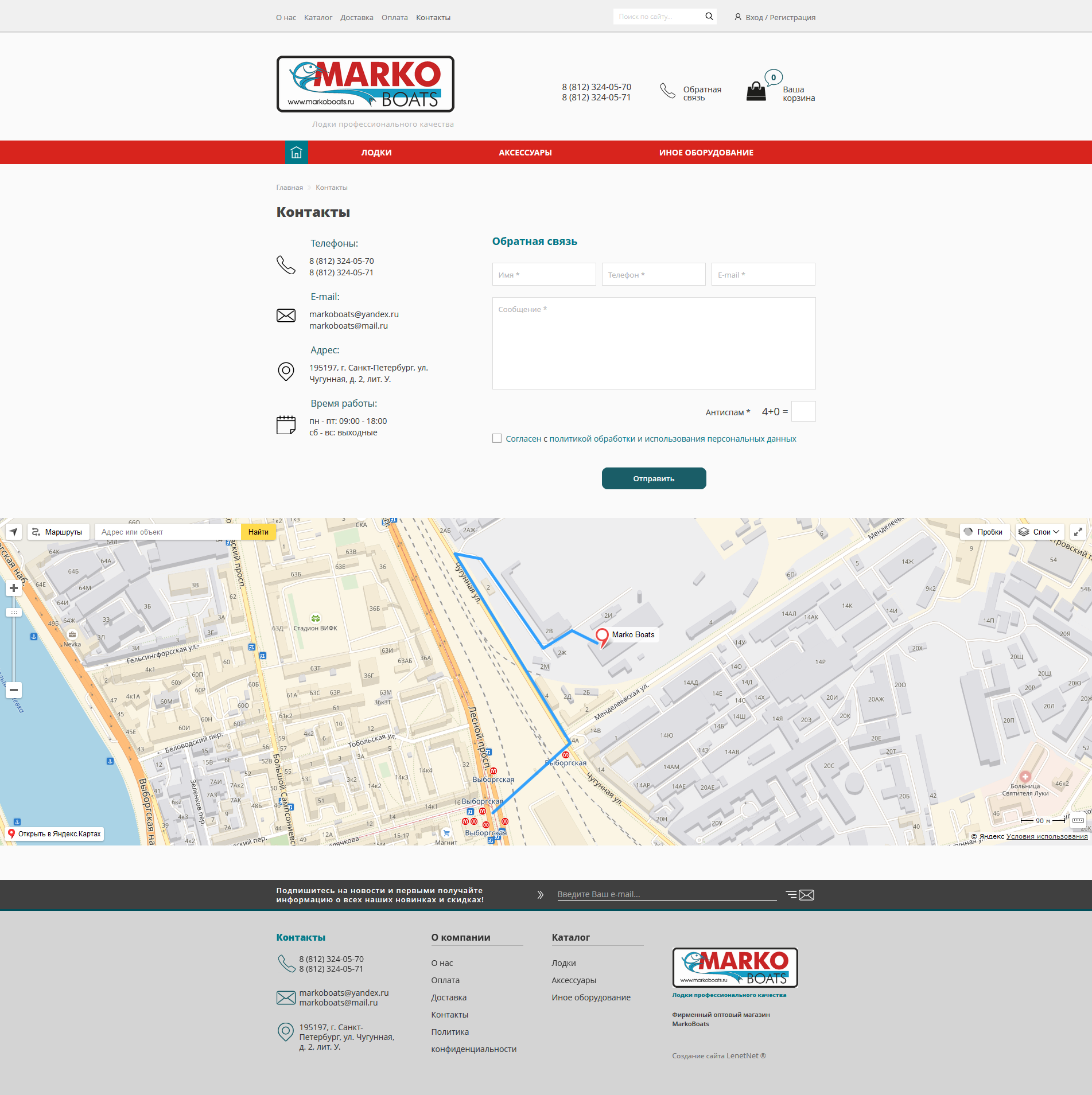Open the shopping bag cart icon
The width and height of the screenshot is (1092, 1095).
[756, 91]
